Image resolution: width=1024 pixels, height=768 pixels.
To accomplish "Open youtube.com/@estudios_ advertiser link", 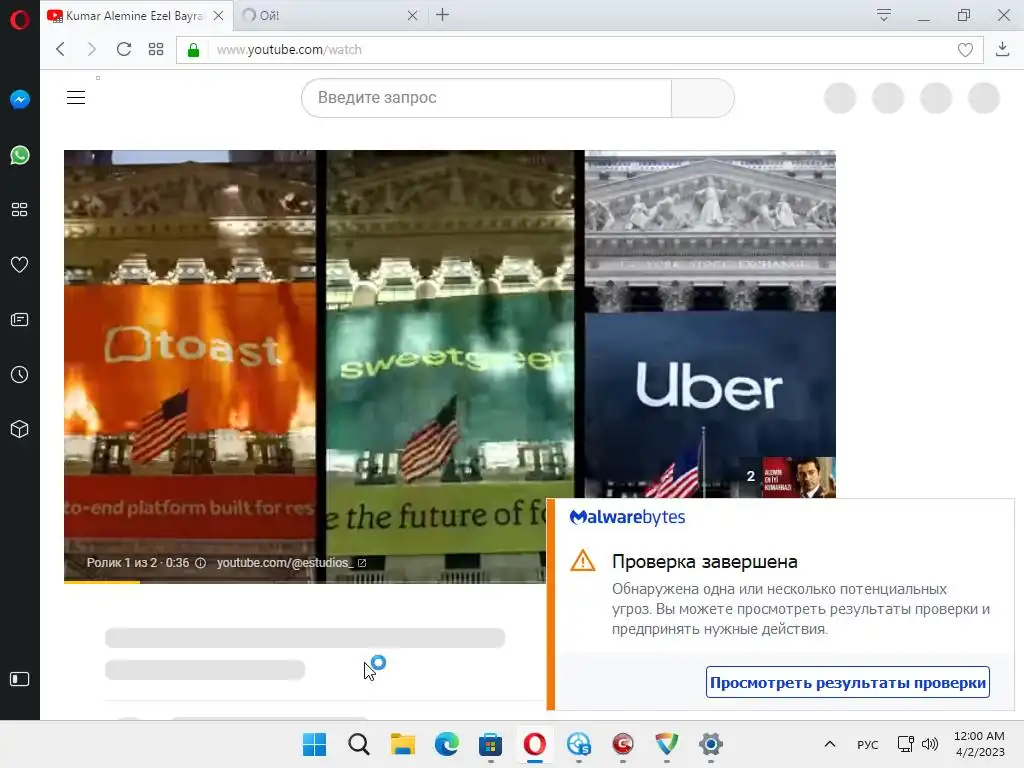I will pyautogui.click(x=291, y=563).
